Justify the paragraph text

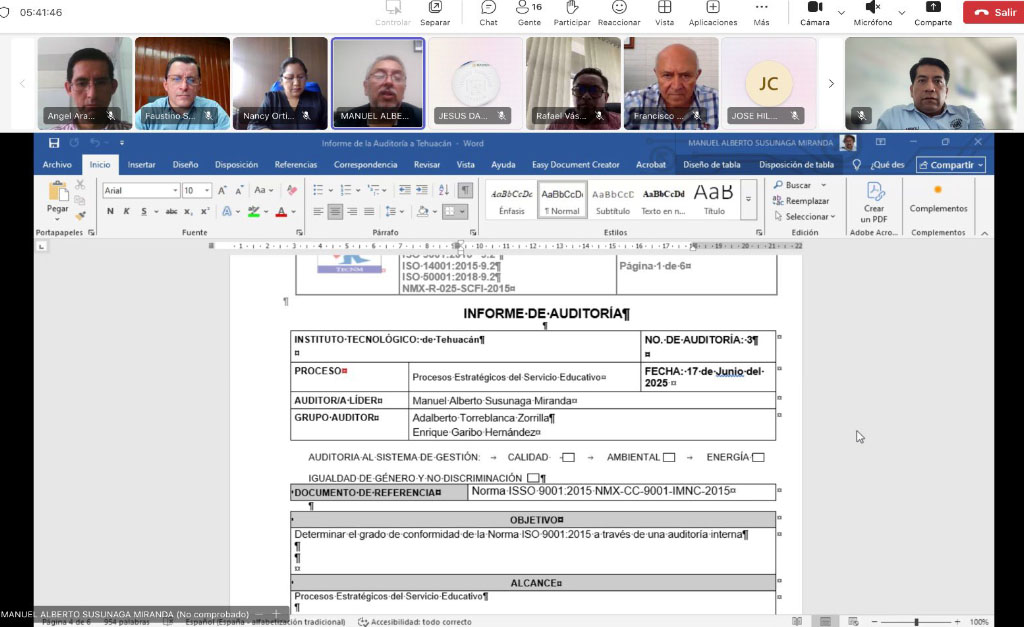369,211
